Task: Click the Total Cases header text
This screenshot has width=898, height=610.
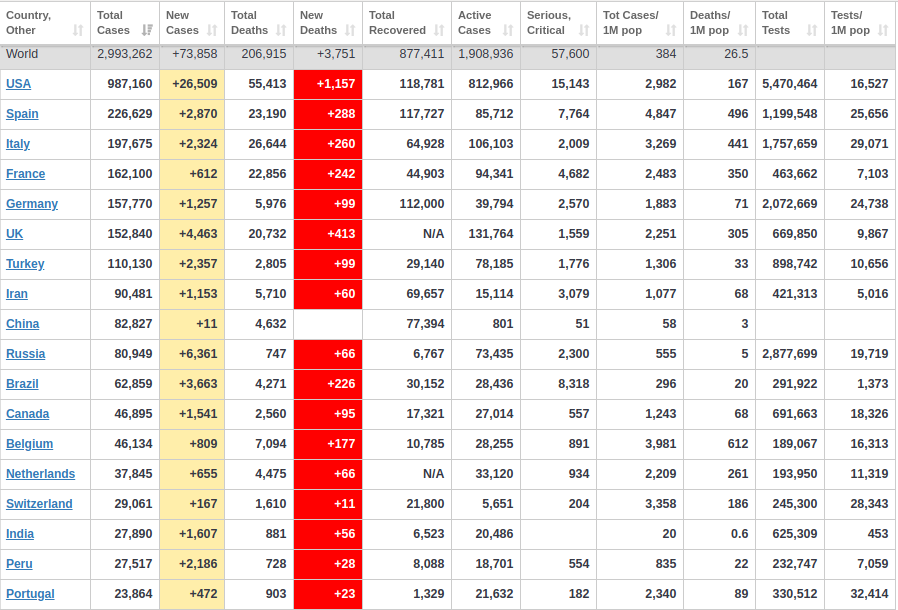Action: pyautogui.click(x=113, y=23)
